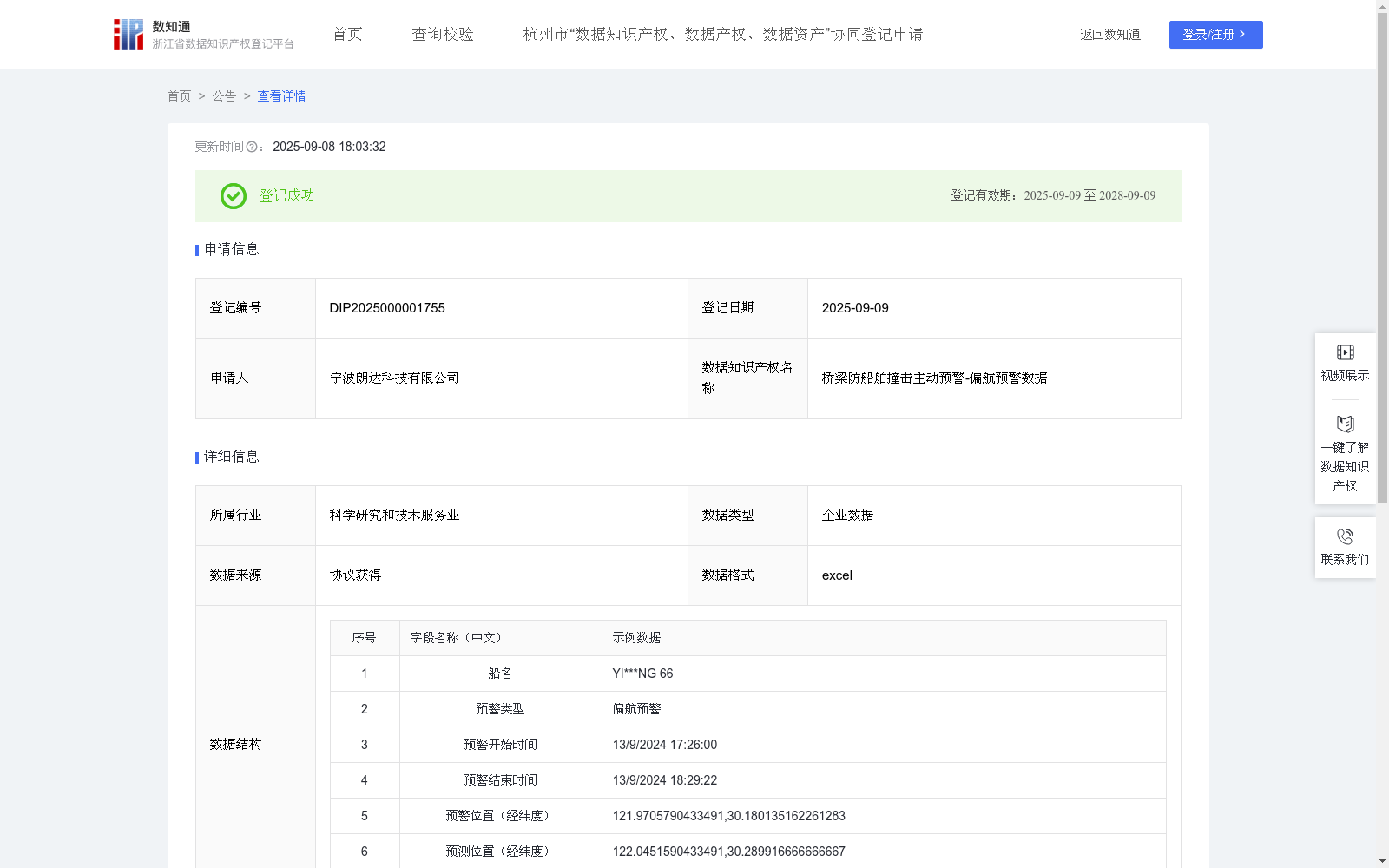Click the update time 2025-09-08 18:03:32

pyautogui.click(x=329, y=148)
